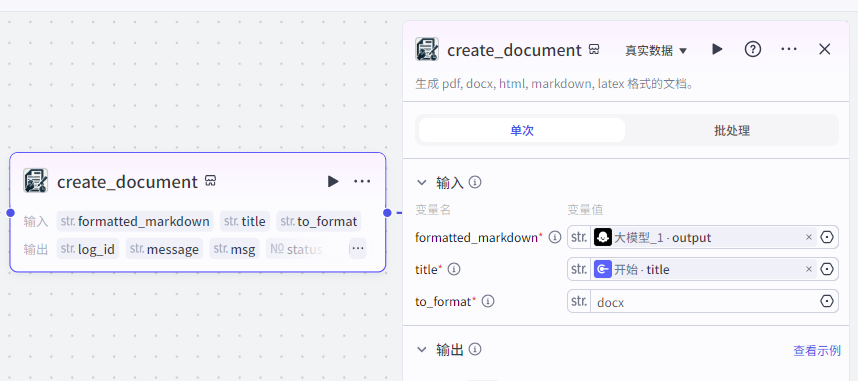Image resolution: width=858 pixels, height=381 pixels.
Task: Click the create_document title in the panel
Action: point(514,50)
